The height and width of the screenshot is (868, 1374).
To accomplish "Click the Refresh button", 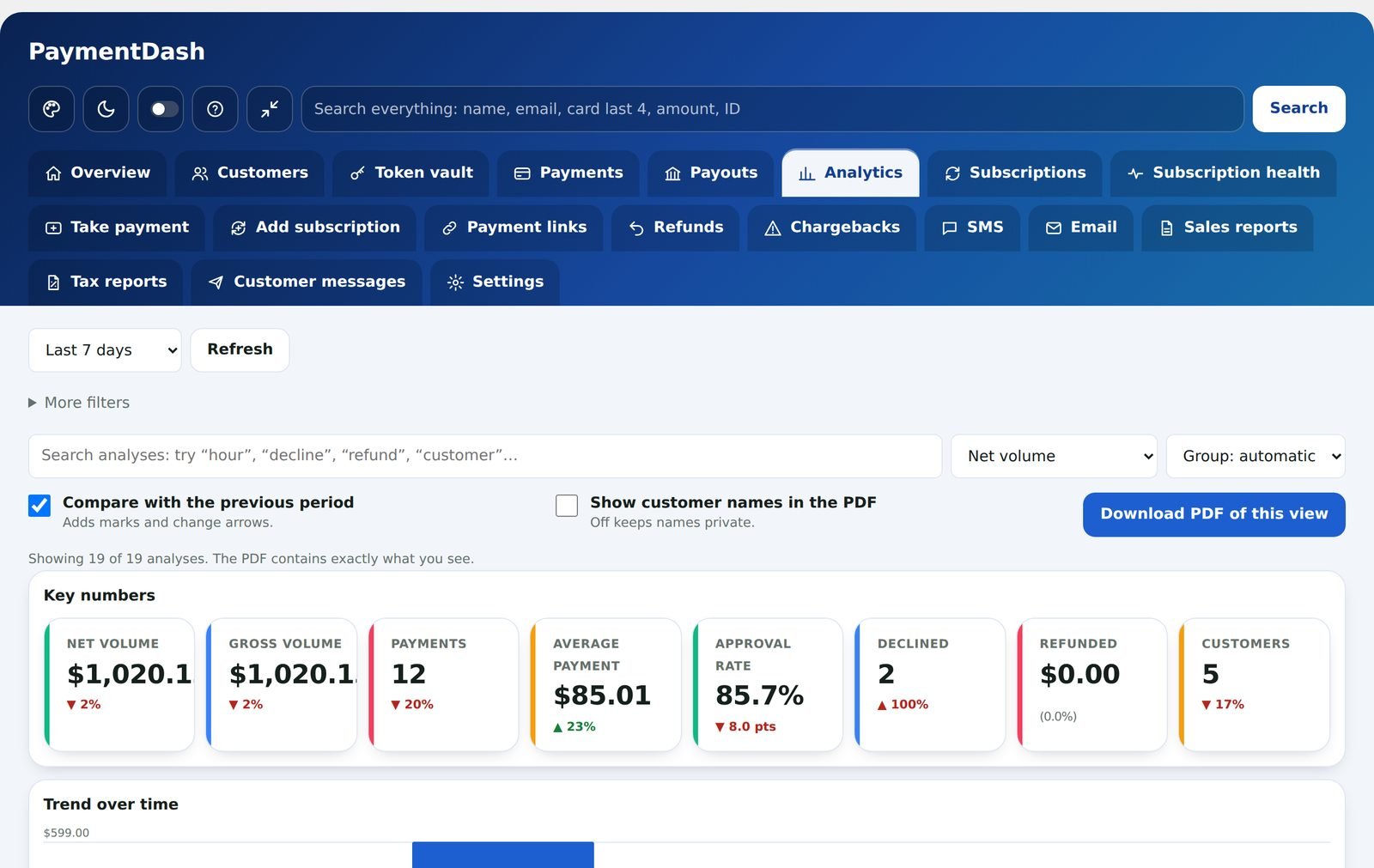I will point(240,349).
